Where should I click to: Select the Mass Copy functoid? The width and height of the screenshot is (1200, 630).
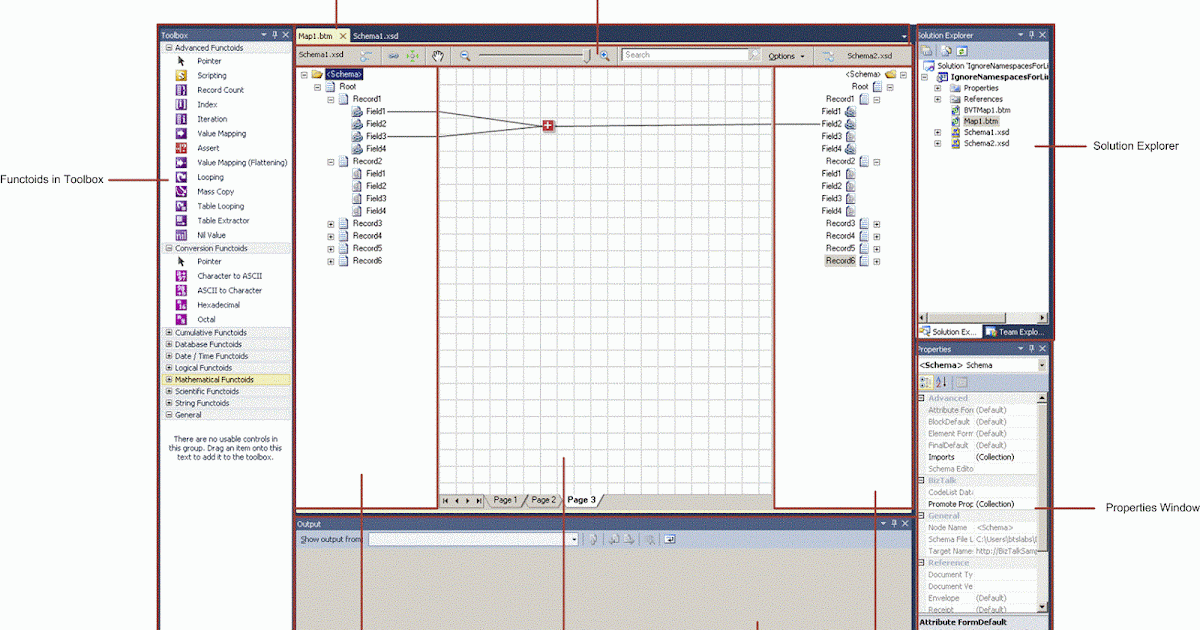pyautogui.click(x=213, y=191)
